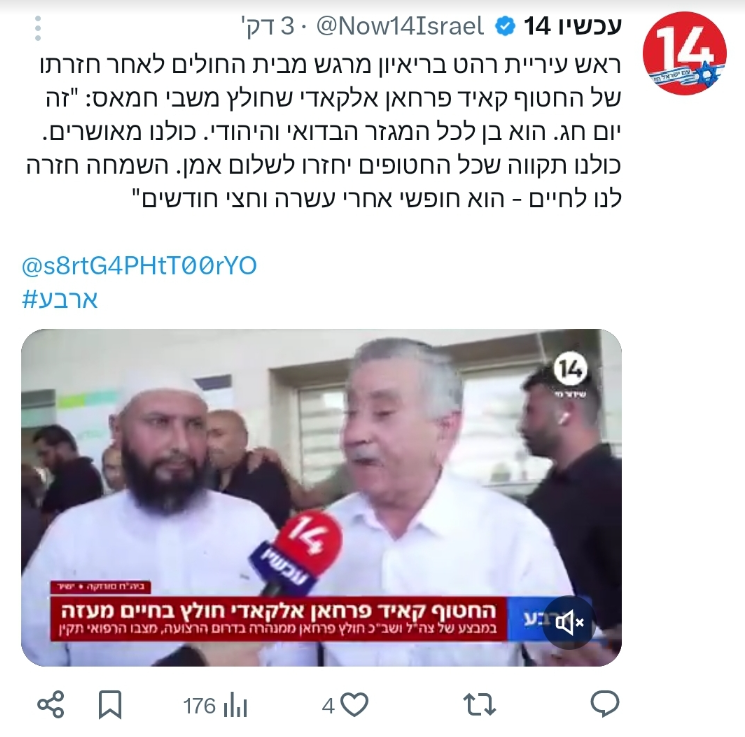Click the 176 views count
The height and width of the screenshot is (737, 745).
200,706
